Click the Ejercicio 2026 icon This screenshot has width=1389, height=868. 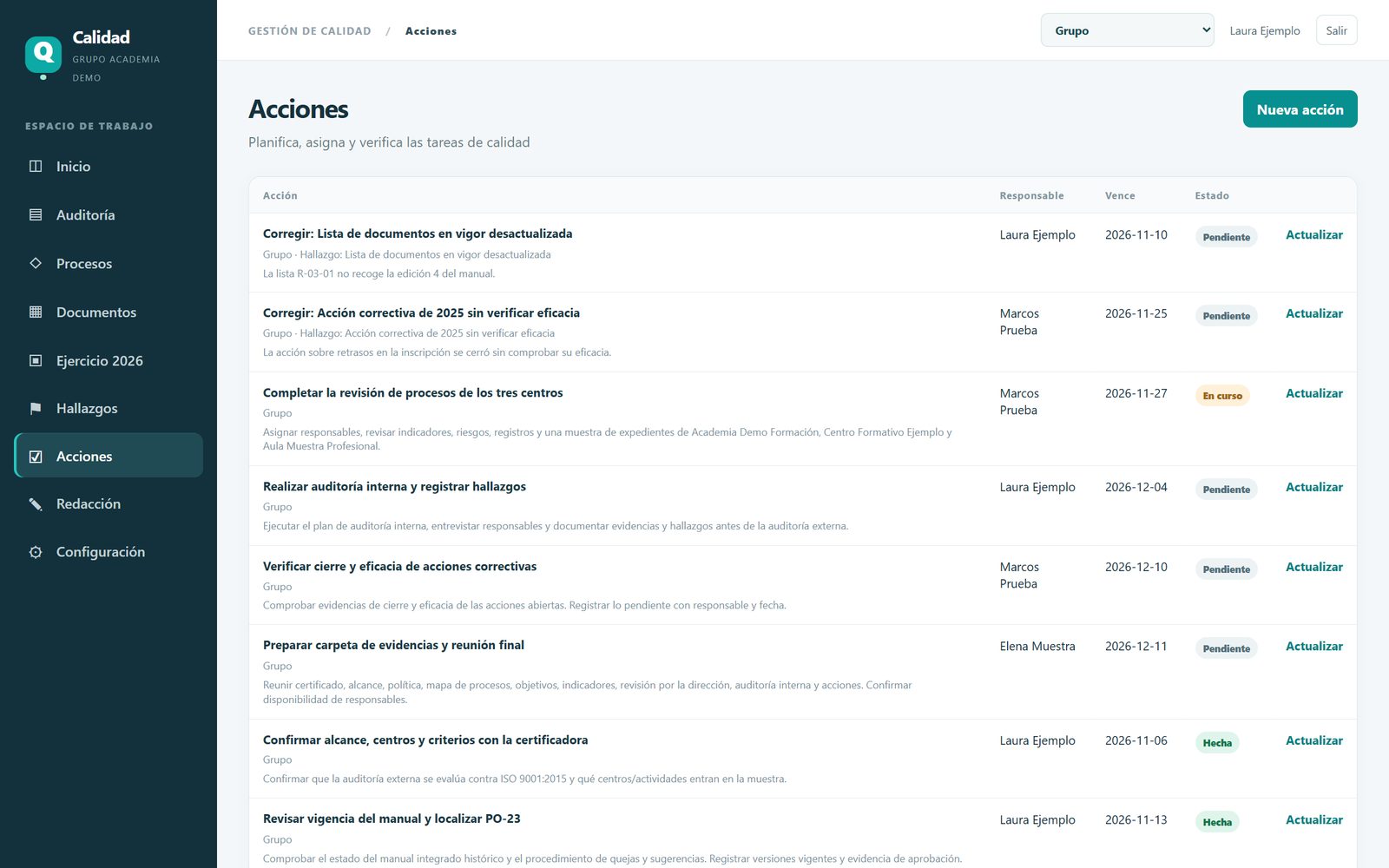click(36, 360)
